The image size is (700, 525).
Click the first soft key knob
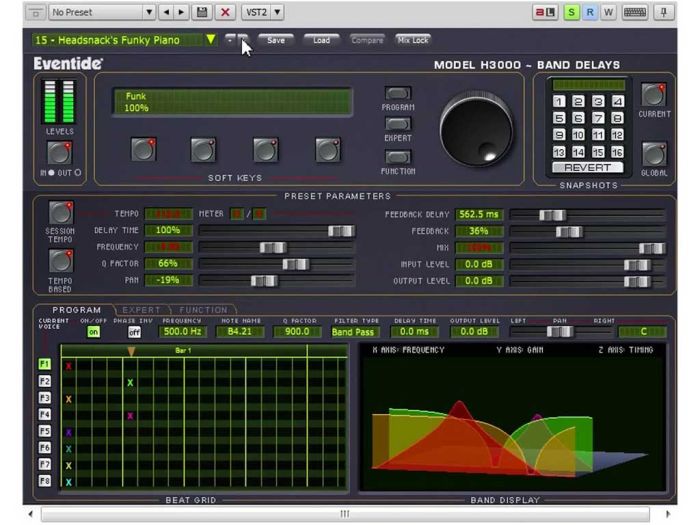click(143, 150)
